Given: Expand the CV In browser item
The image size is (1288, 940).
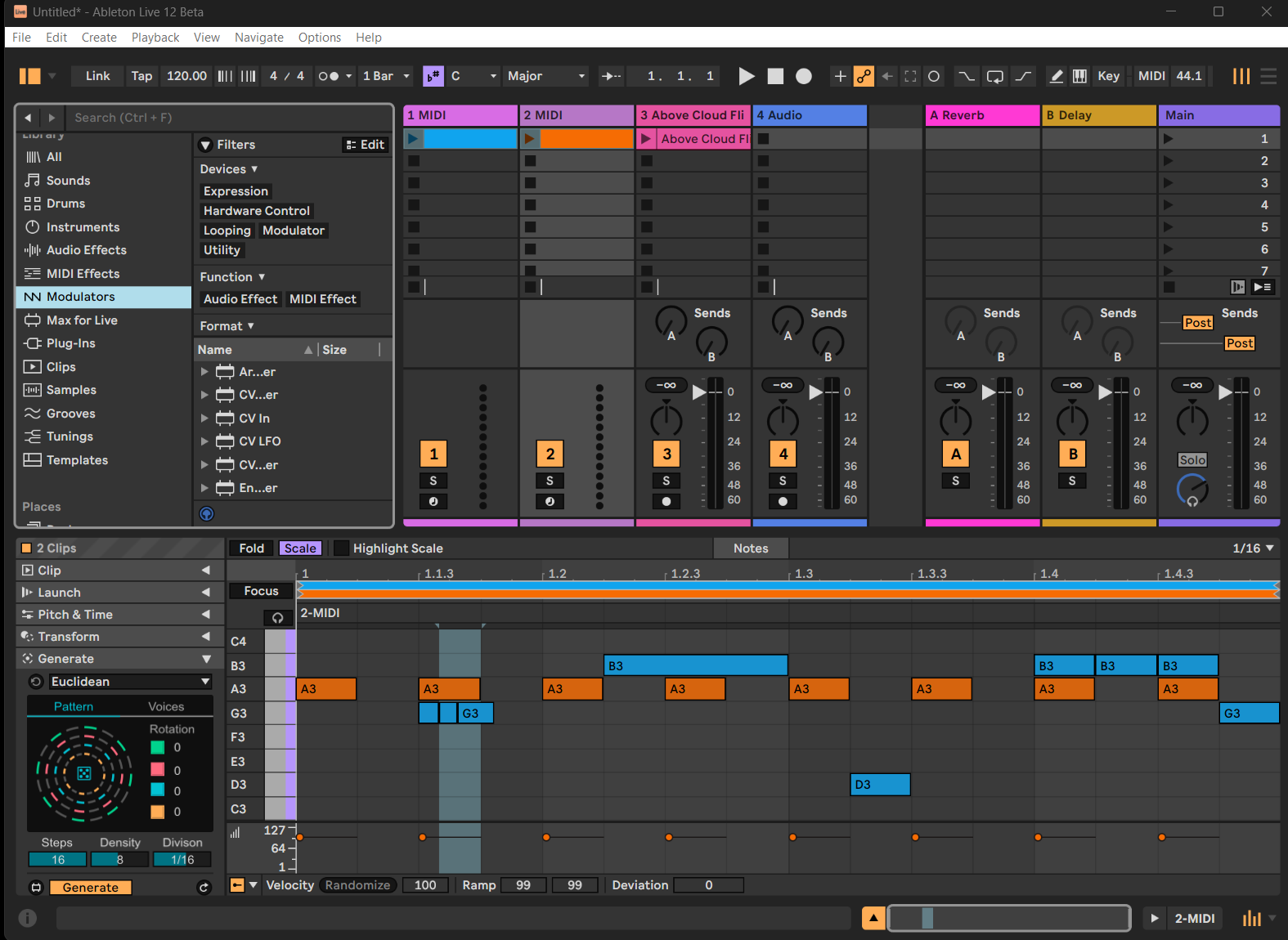Looking at the screenshot, I should pos(204,419).
